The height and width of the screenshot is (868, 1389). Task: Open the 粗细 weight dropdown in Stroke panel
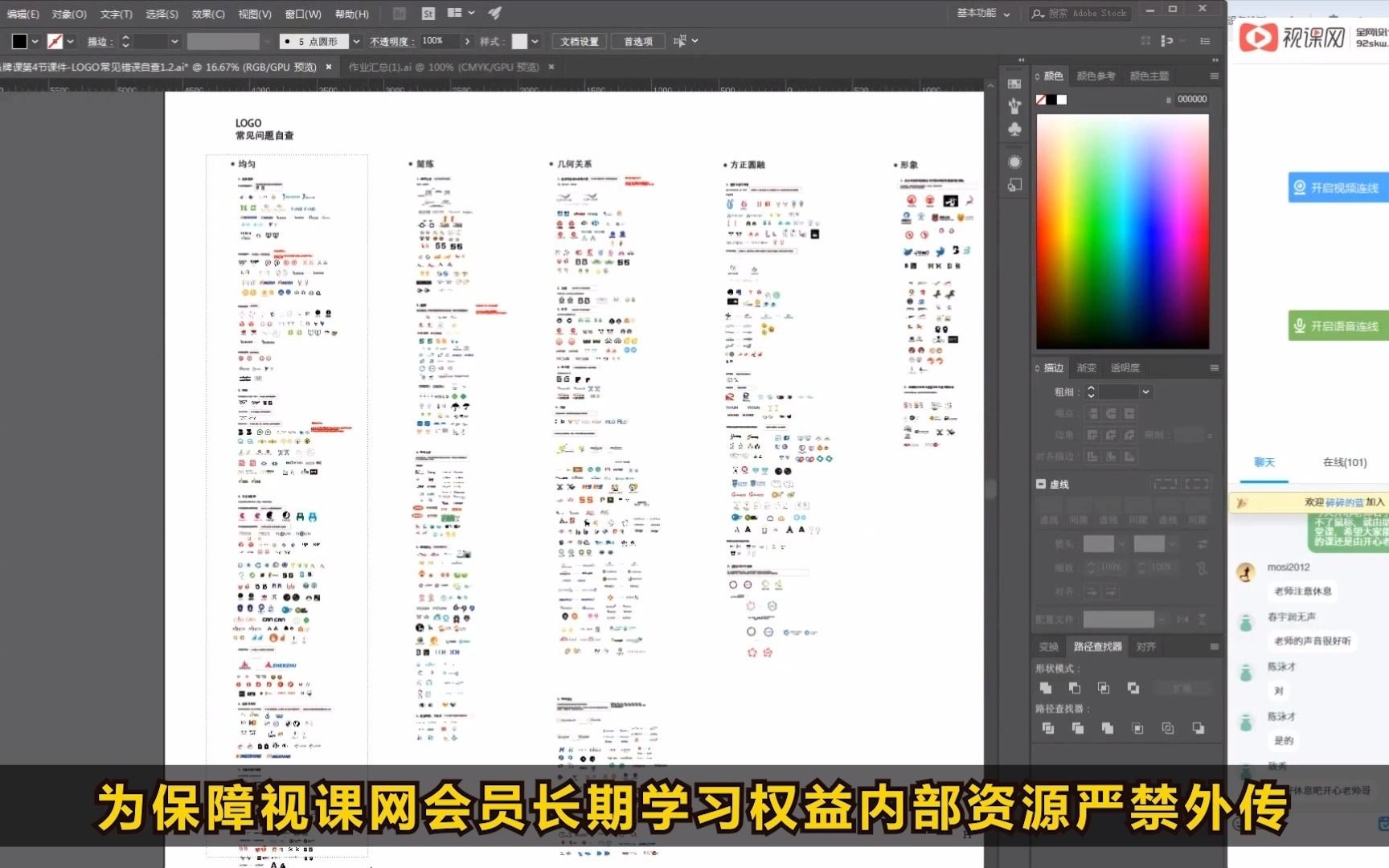click(x=1146, y=391)
